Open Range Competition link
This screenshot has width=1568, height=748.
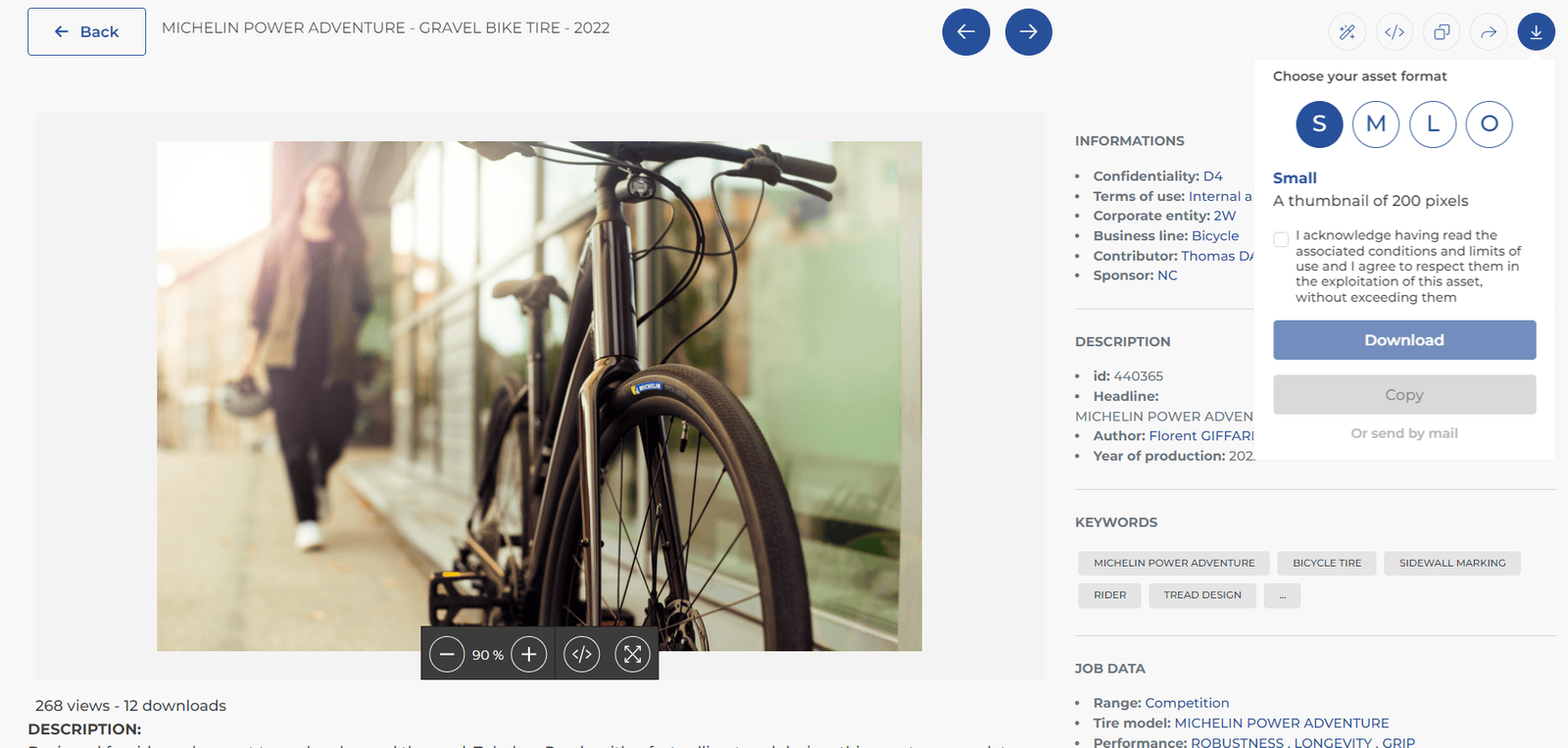tap(1187, 703)
